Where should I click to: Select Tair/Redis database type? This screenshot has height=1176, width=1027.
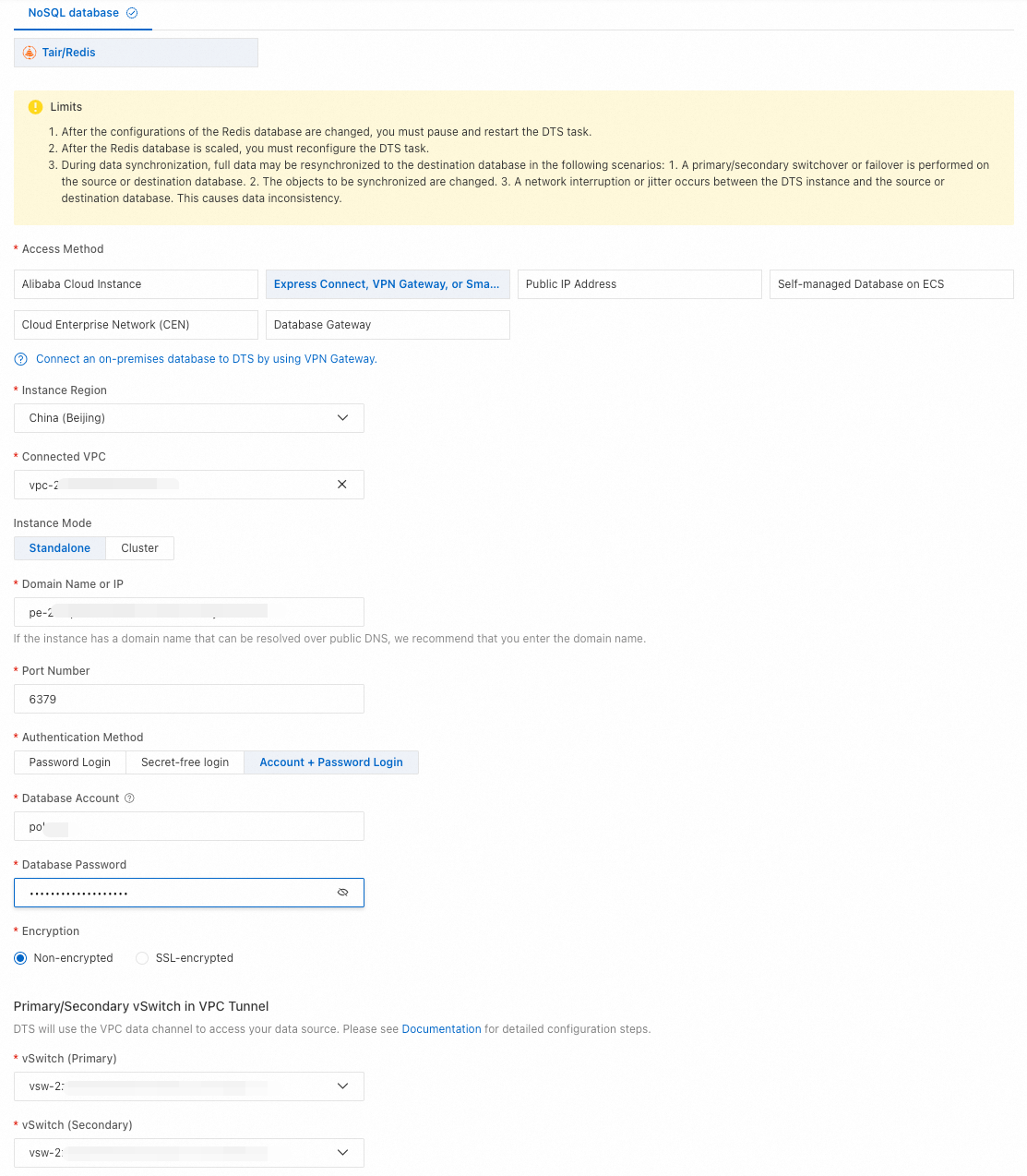136,53
